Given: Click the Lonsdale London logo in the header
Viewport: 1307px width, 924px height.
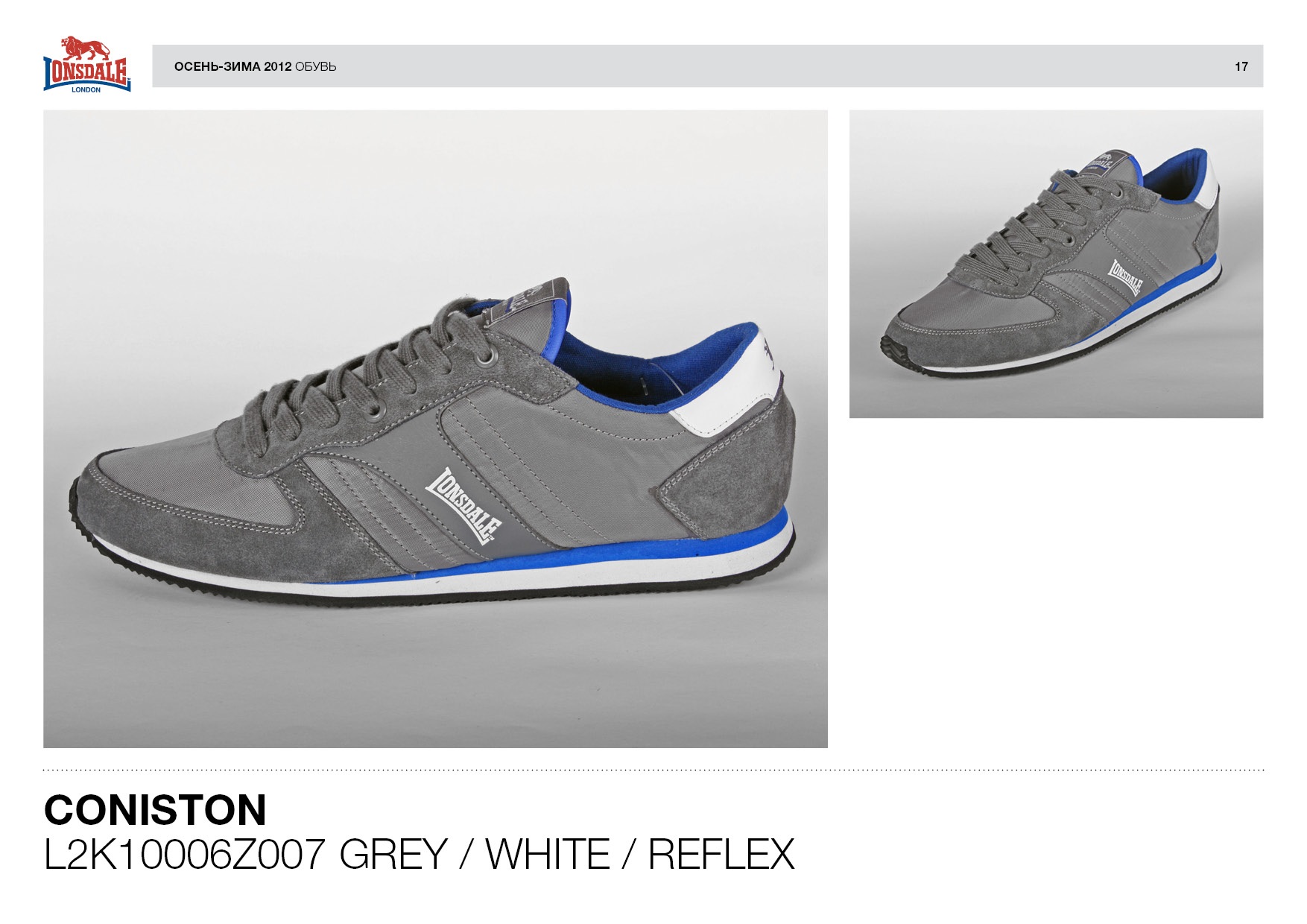Looking at the screenshot, I should click(87, 65).
